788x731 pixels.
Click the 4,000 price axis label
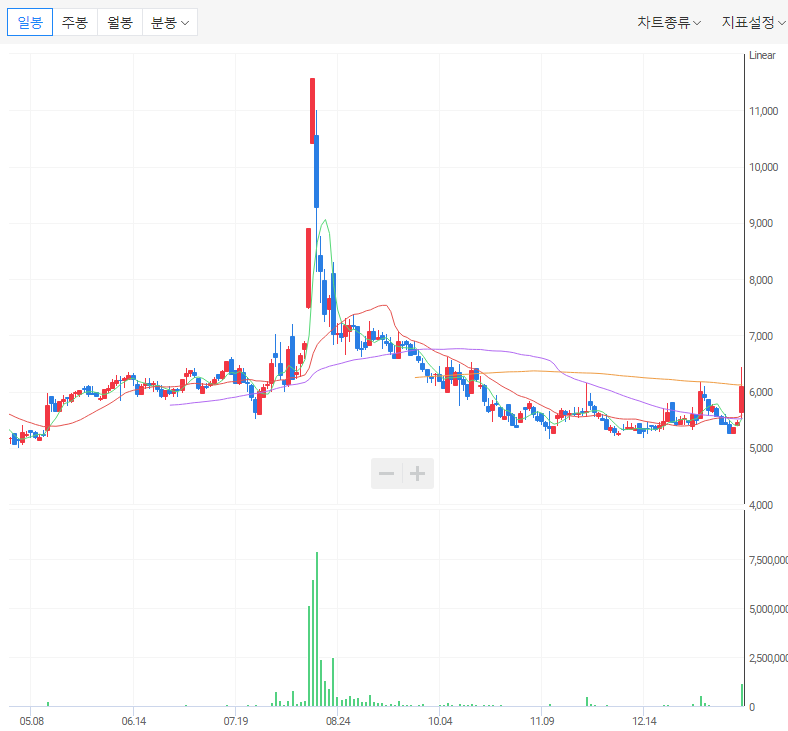click(x=761, y=505)
